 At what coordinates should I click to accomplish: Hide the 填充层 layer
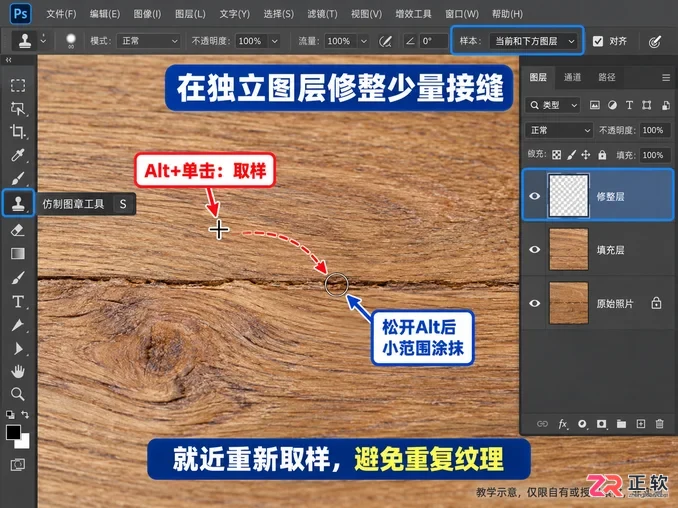point(534,249)
